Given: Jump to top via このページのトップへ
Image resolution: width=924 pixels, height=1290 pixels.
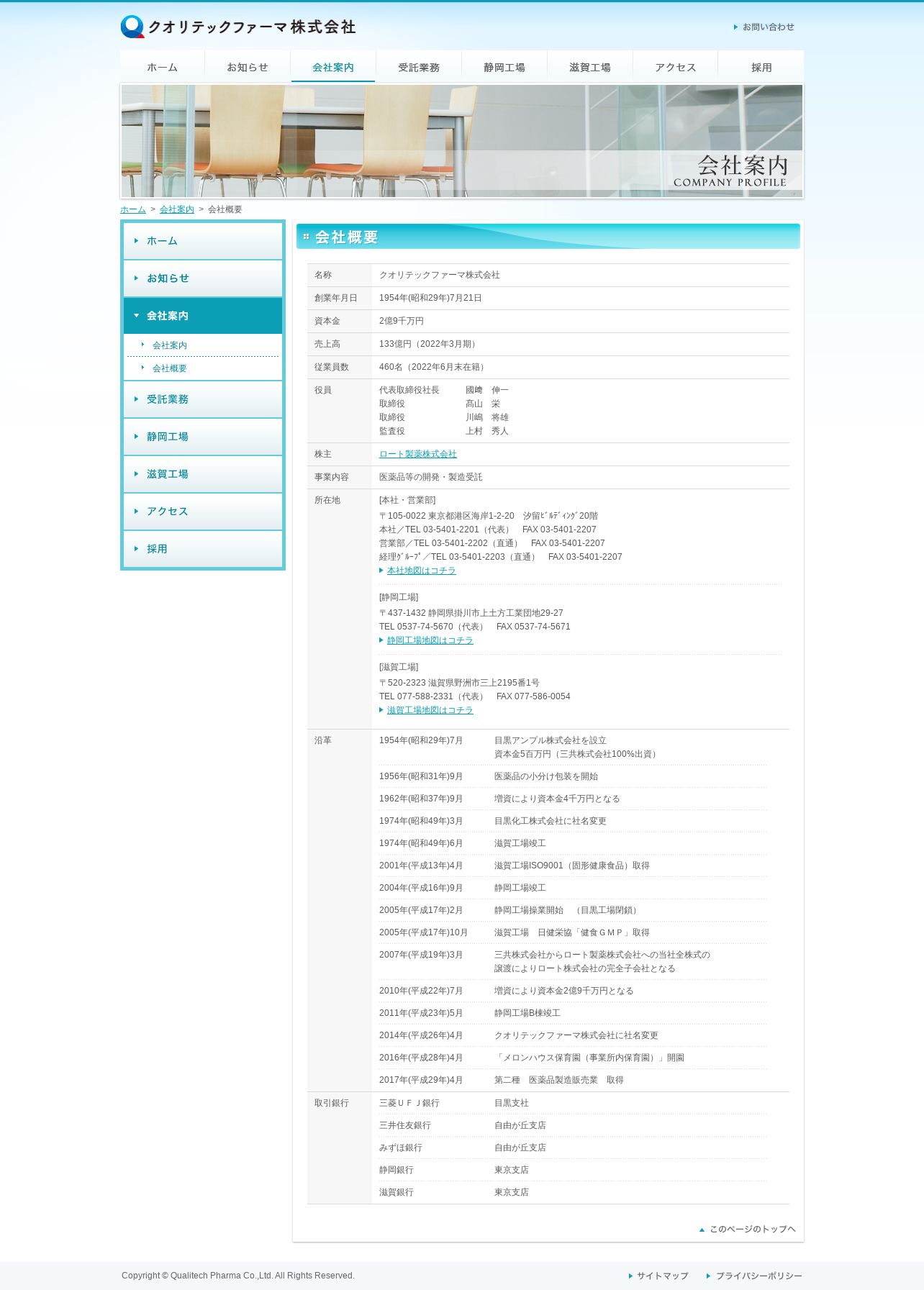Looking at the screenshot, I should (748, 1229).
